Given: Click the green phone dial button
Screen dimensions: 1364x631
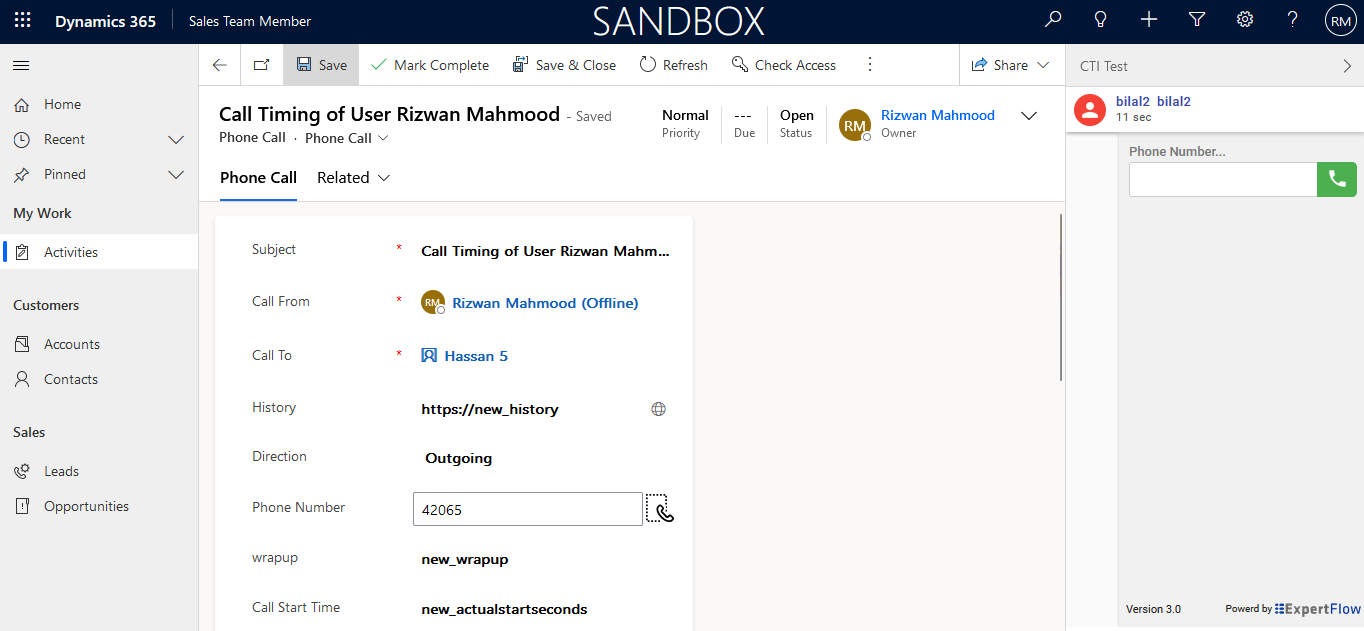Looking at the screenshot, I should coord(1337,179).
